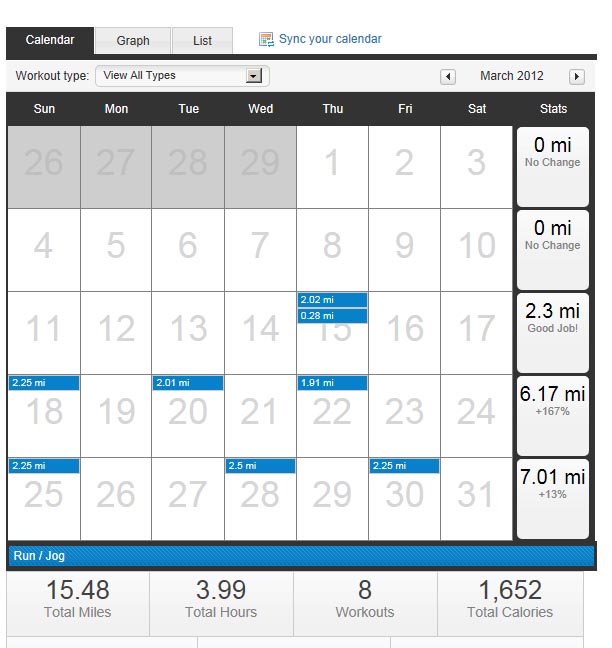The width and height of the screenshot is (612, 648).
Task: Advance to next month arrow
Action: pyautogui.click(x=577, y=77)
